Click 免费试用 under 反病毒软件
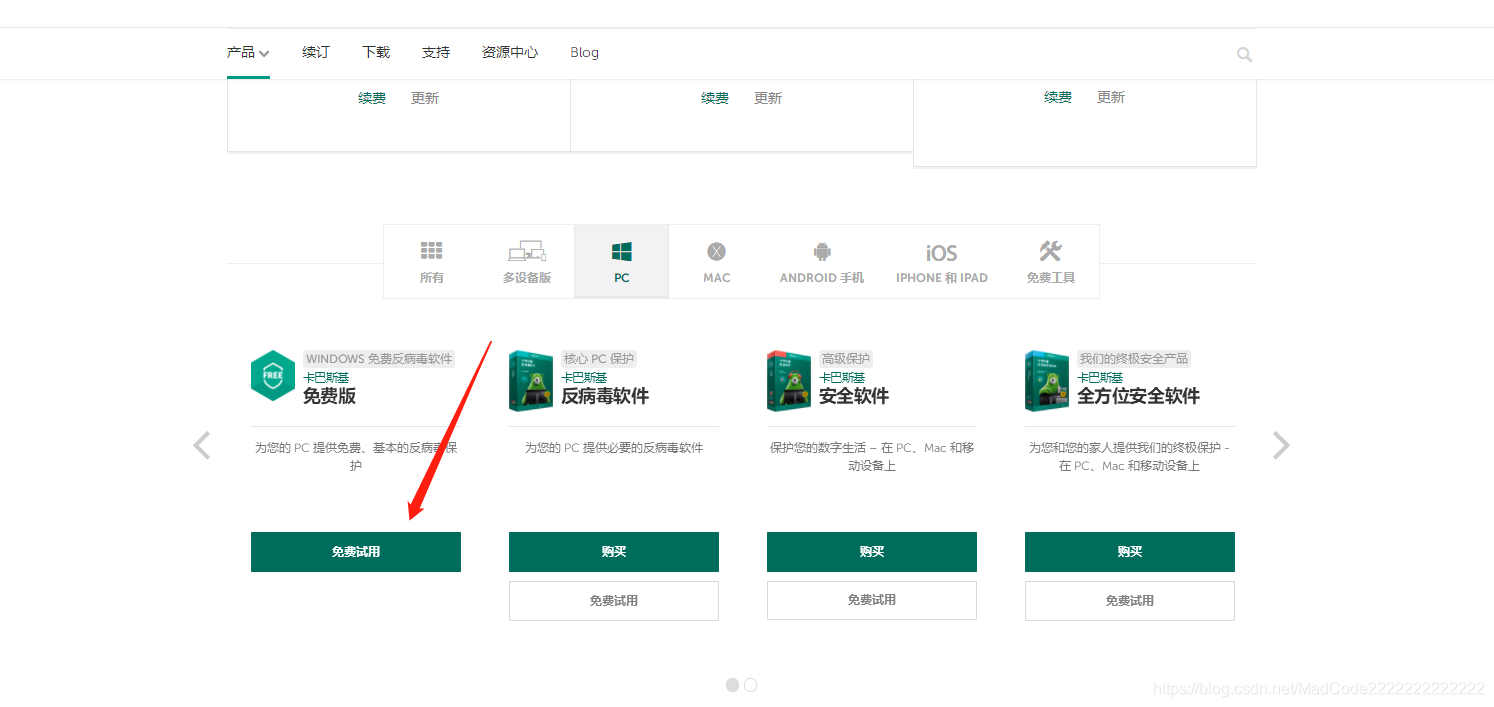 coord(614,601)
